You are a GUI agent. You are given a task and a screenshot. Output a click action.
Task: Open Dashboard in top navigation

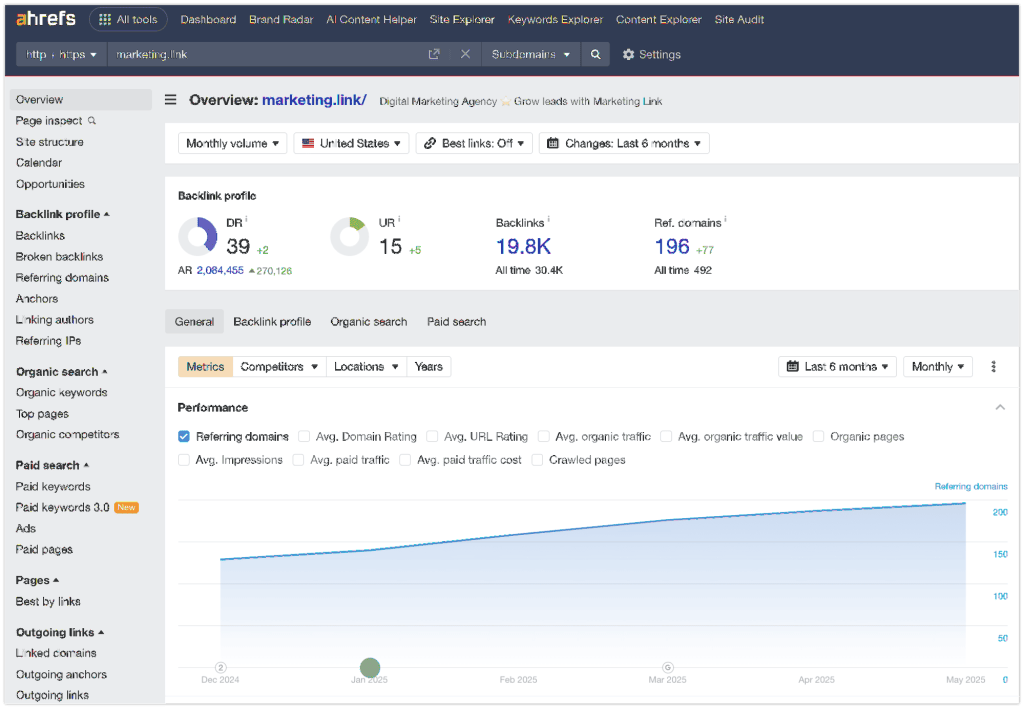(208, 20)
